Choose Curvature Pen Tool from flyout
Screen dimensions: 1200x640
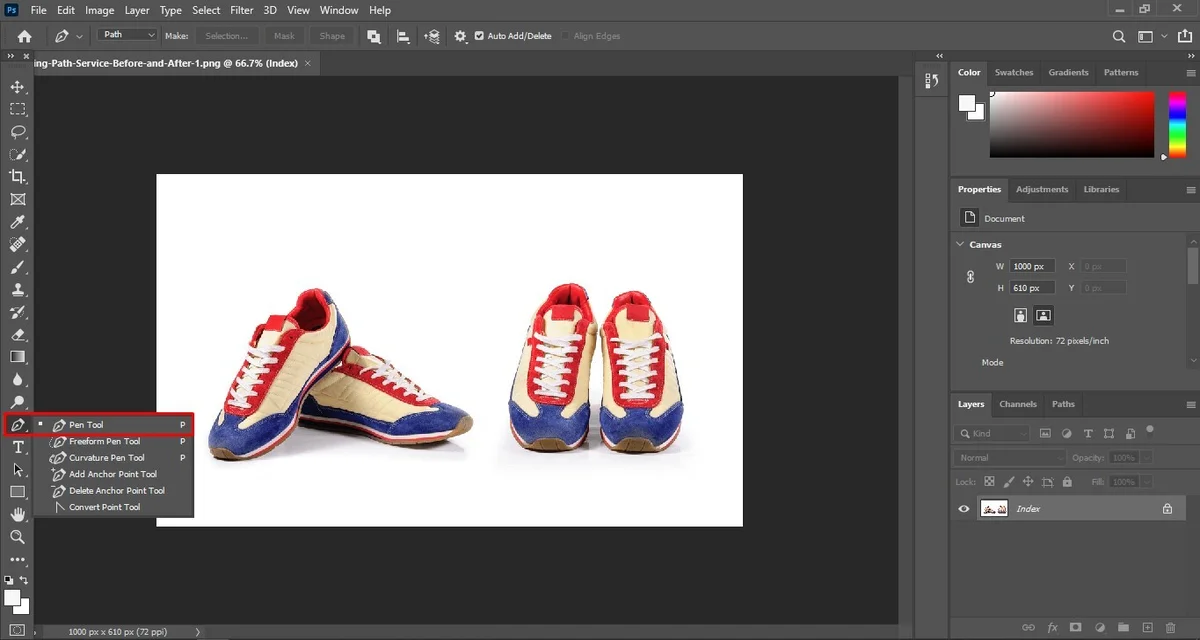[106, 458]
